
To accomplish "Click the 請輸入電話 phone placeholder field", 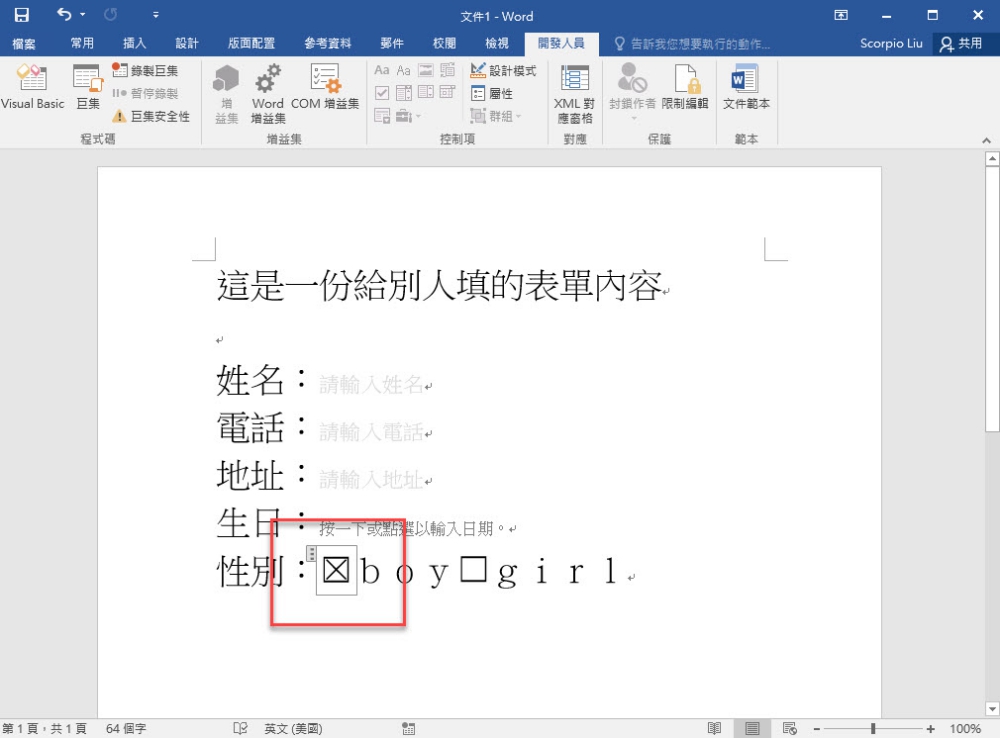I will pyautogui.click(x=371, y=432).
